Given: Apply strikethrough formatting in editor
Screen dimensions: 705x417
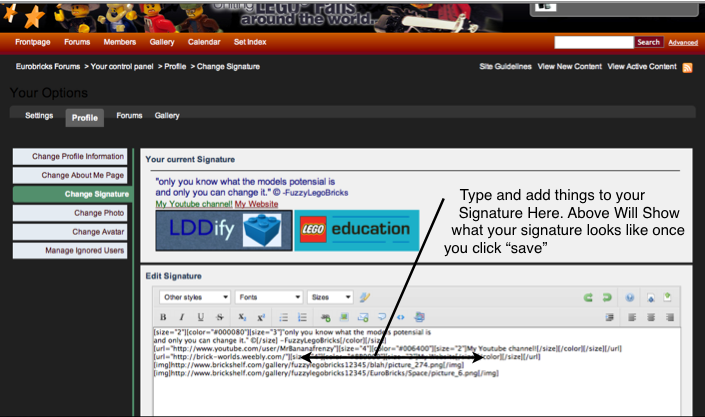Looking at the screenshot, I should click(219, 317).
